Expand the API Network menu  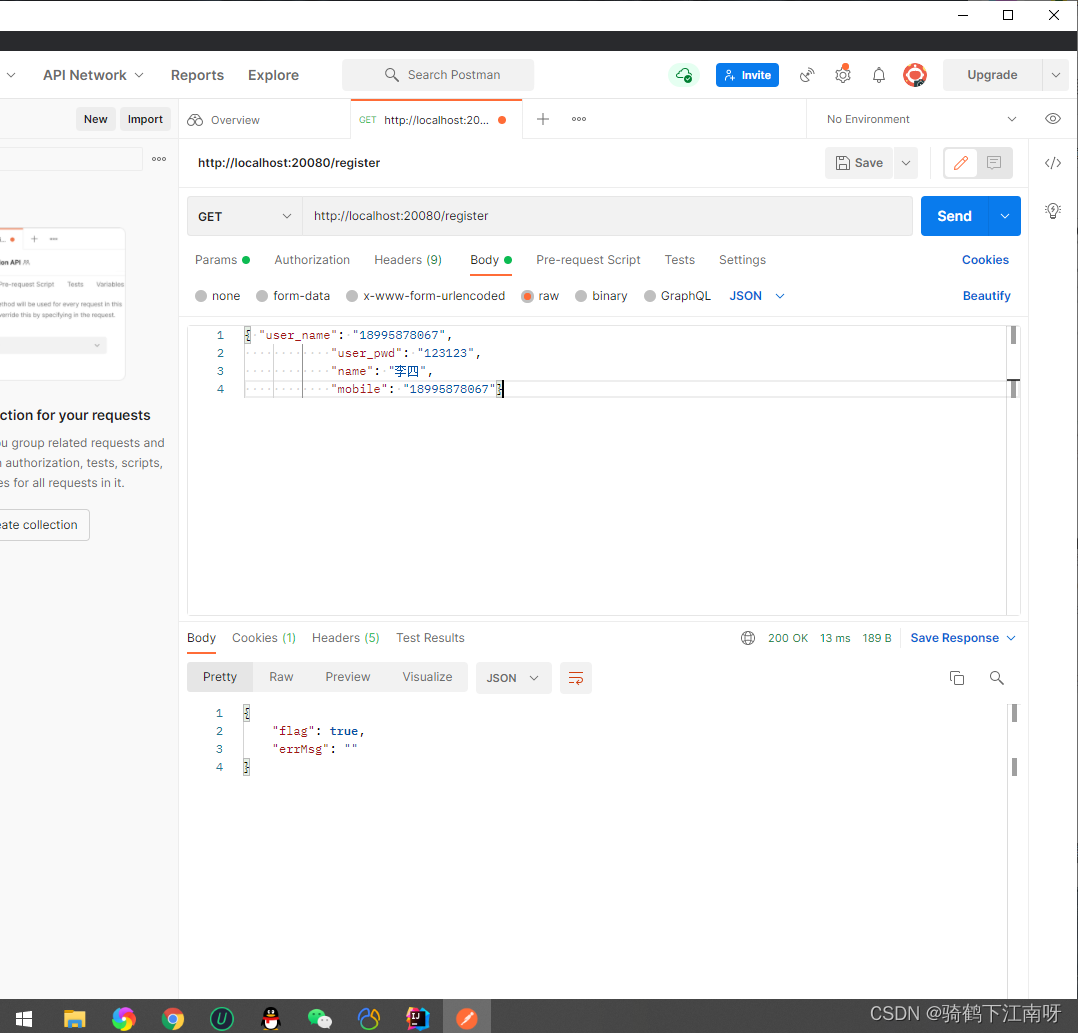coord(94,75)
